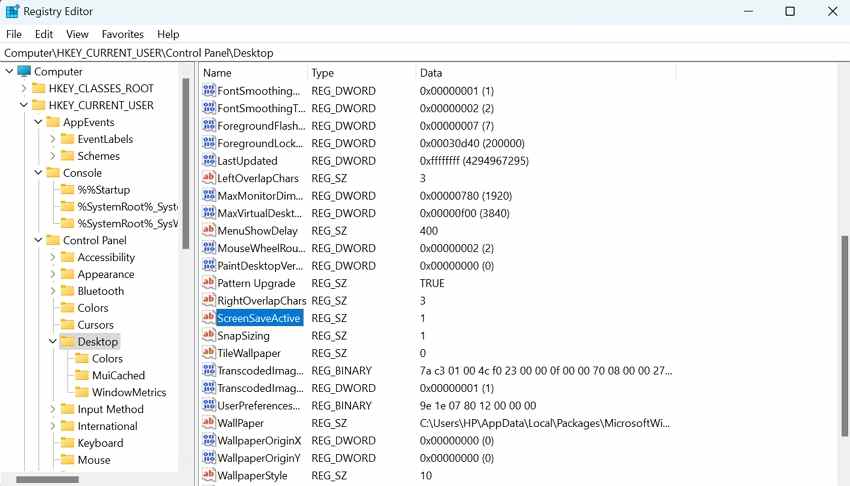Click the MenuShowDelay string value icon
Viewport: 850px width, 486px height.
tap(209, 230)
